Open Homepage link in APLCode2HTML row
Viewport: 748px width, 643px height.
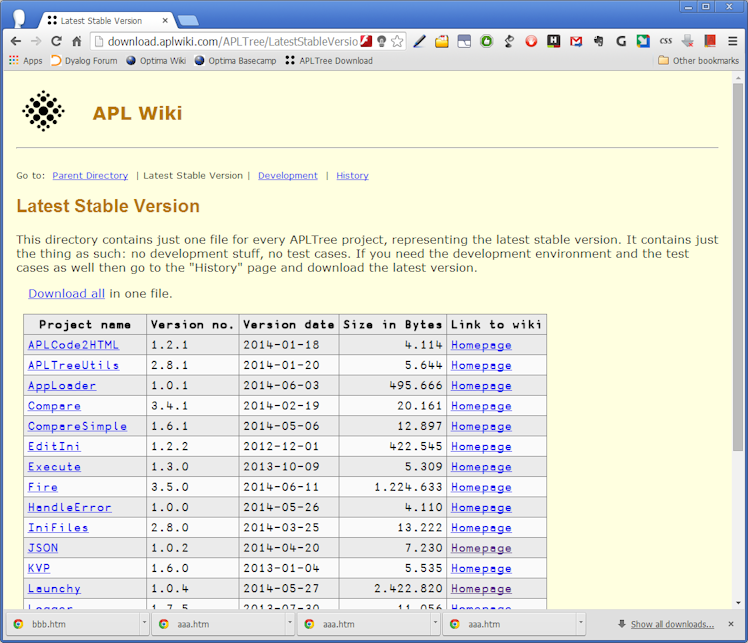click(481, 345)
